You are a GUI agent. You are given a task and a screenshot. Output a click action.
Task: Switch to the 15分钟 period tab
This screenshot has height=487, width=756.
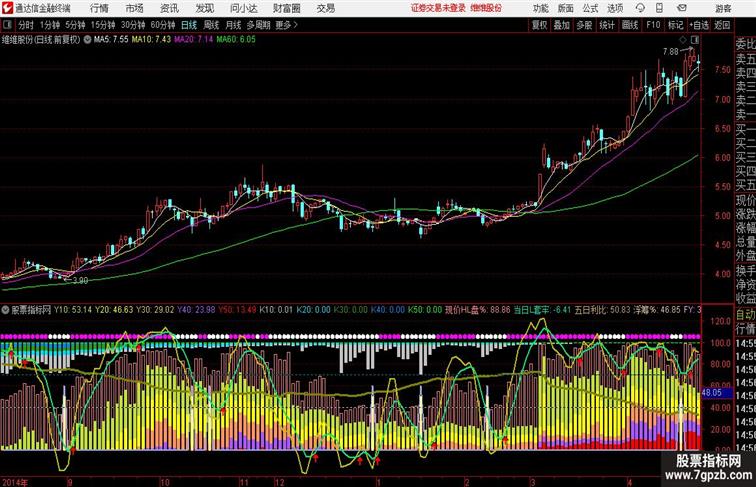pos(103,25)
